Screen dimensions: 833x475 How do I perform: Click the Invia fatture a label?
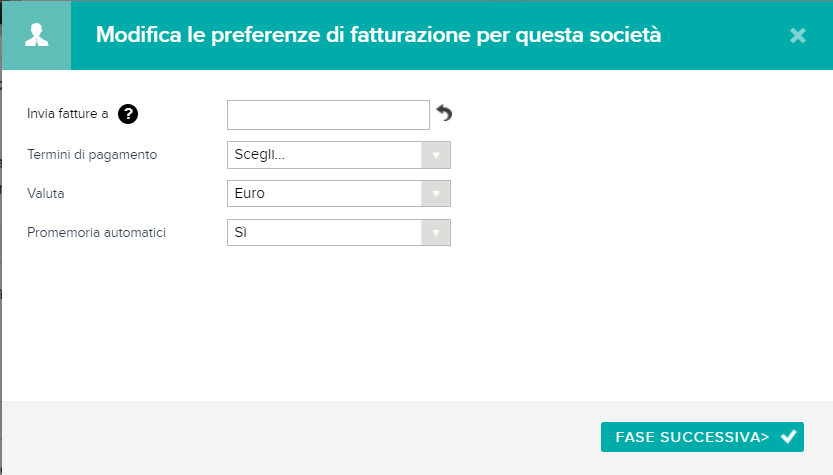tap(67, 114)
